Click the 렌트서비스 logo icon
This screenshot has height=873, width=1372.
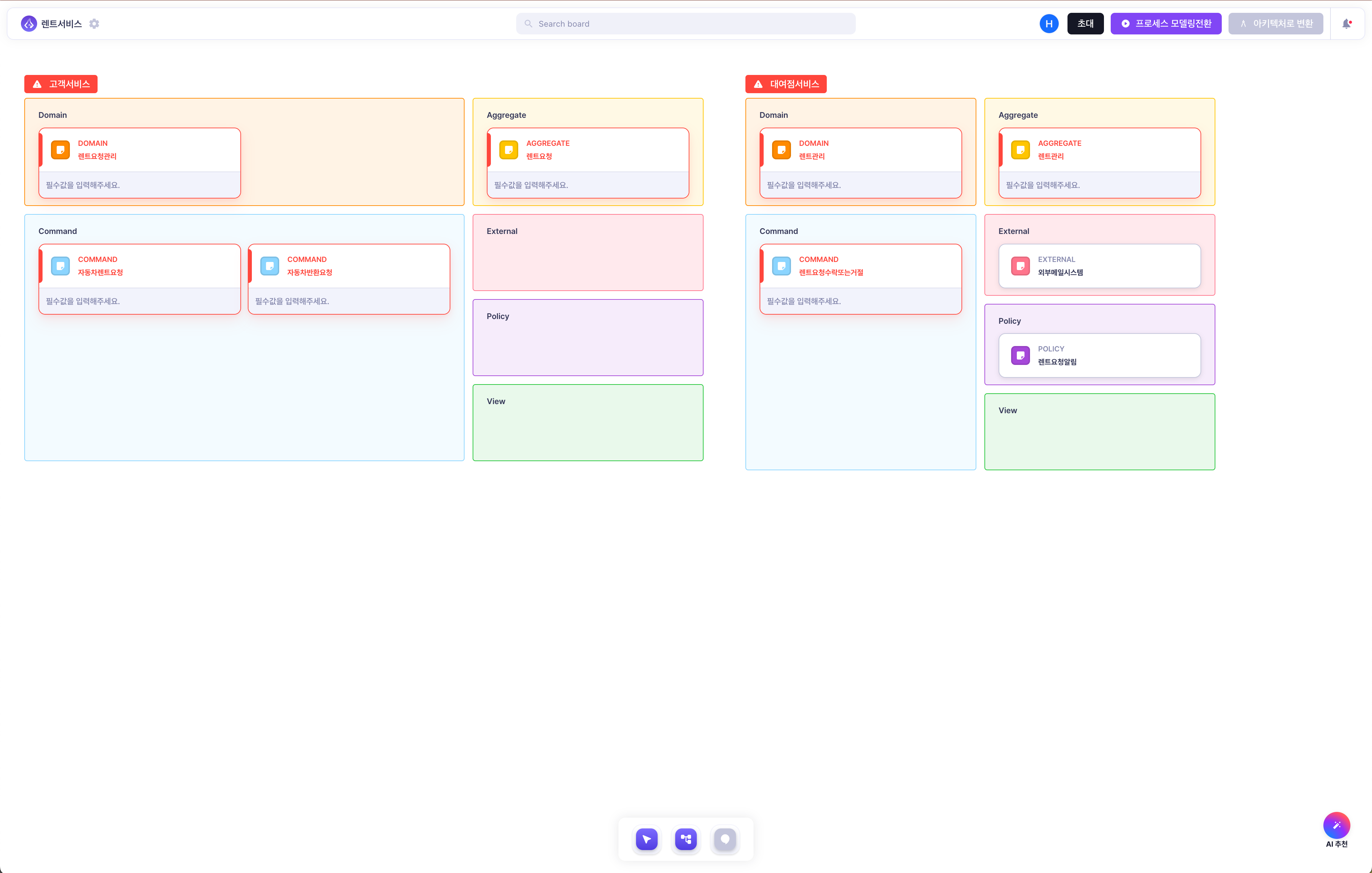pyautogui.click(x=28, y=24)
